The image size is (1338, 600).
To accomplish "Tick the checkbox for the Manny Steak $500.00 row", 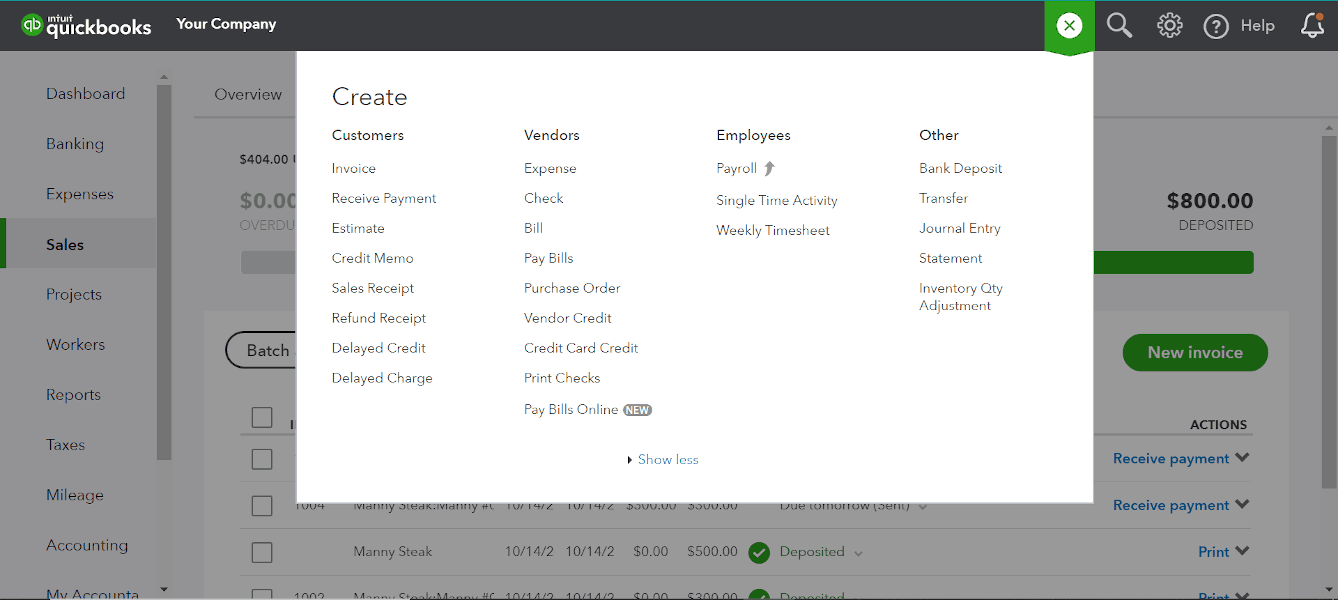I will pos(262,552).
